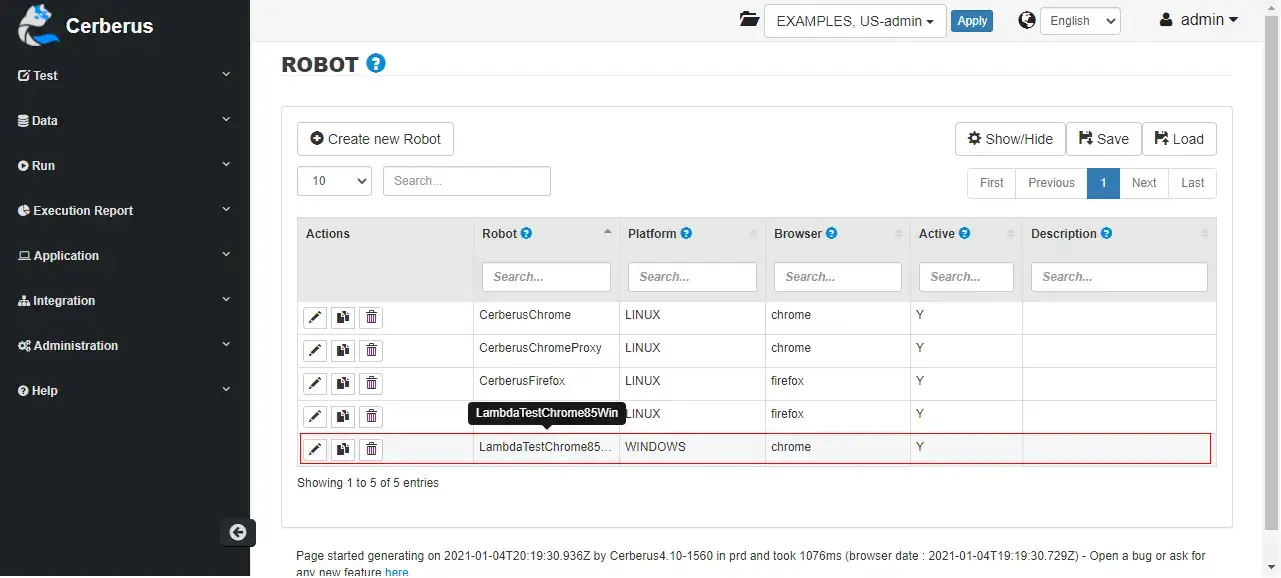Duplicate the highlighted LambdaTestChrome85Win robot
Image resolution: width=1281 pixels, height=578 pixels.
coord(343,449)
